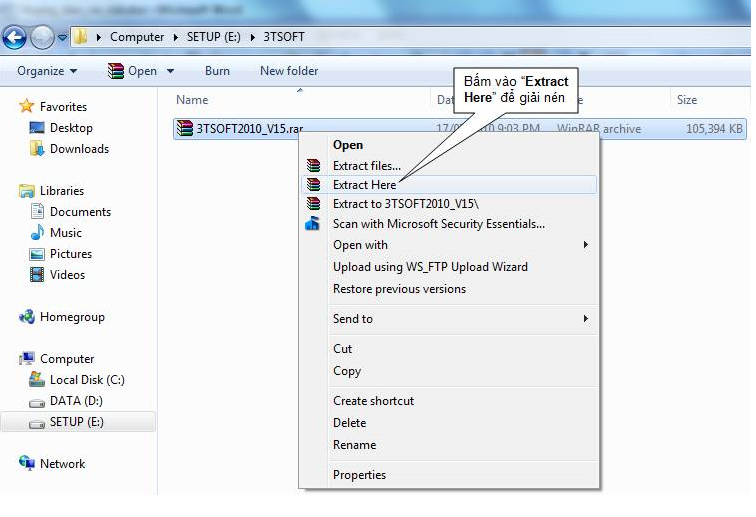Open the recent locations dropdown arrow

click(x=62, y=37)
